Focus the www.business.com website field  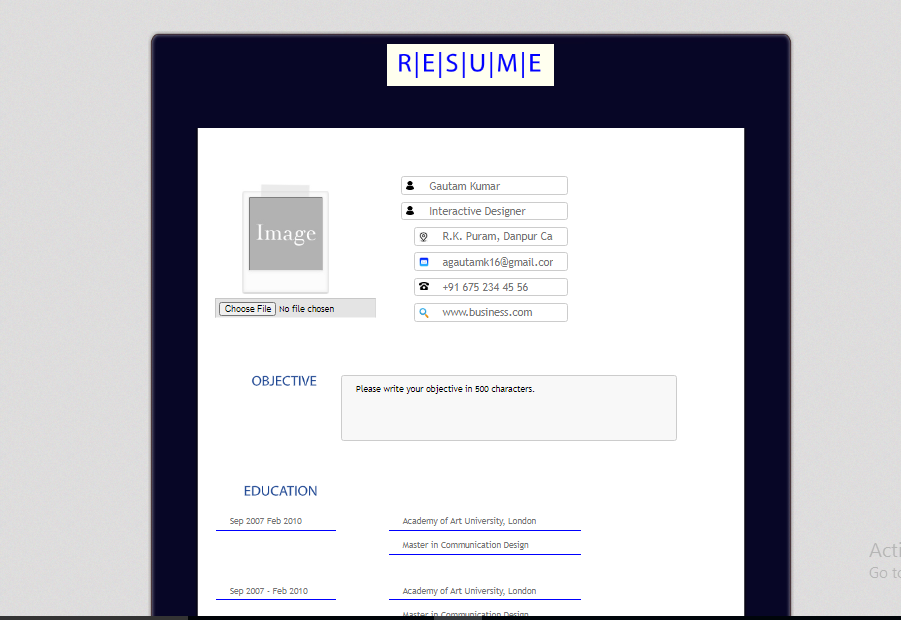point(491,312)
